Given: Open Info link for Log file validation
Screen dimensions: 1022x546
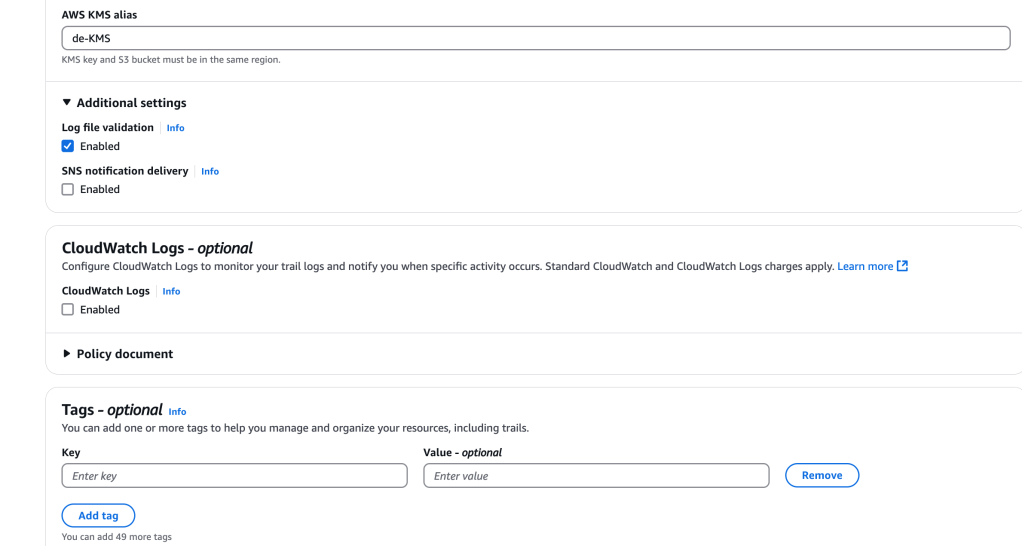Looking at the screenshot, I should click(175, 128).
